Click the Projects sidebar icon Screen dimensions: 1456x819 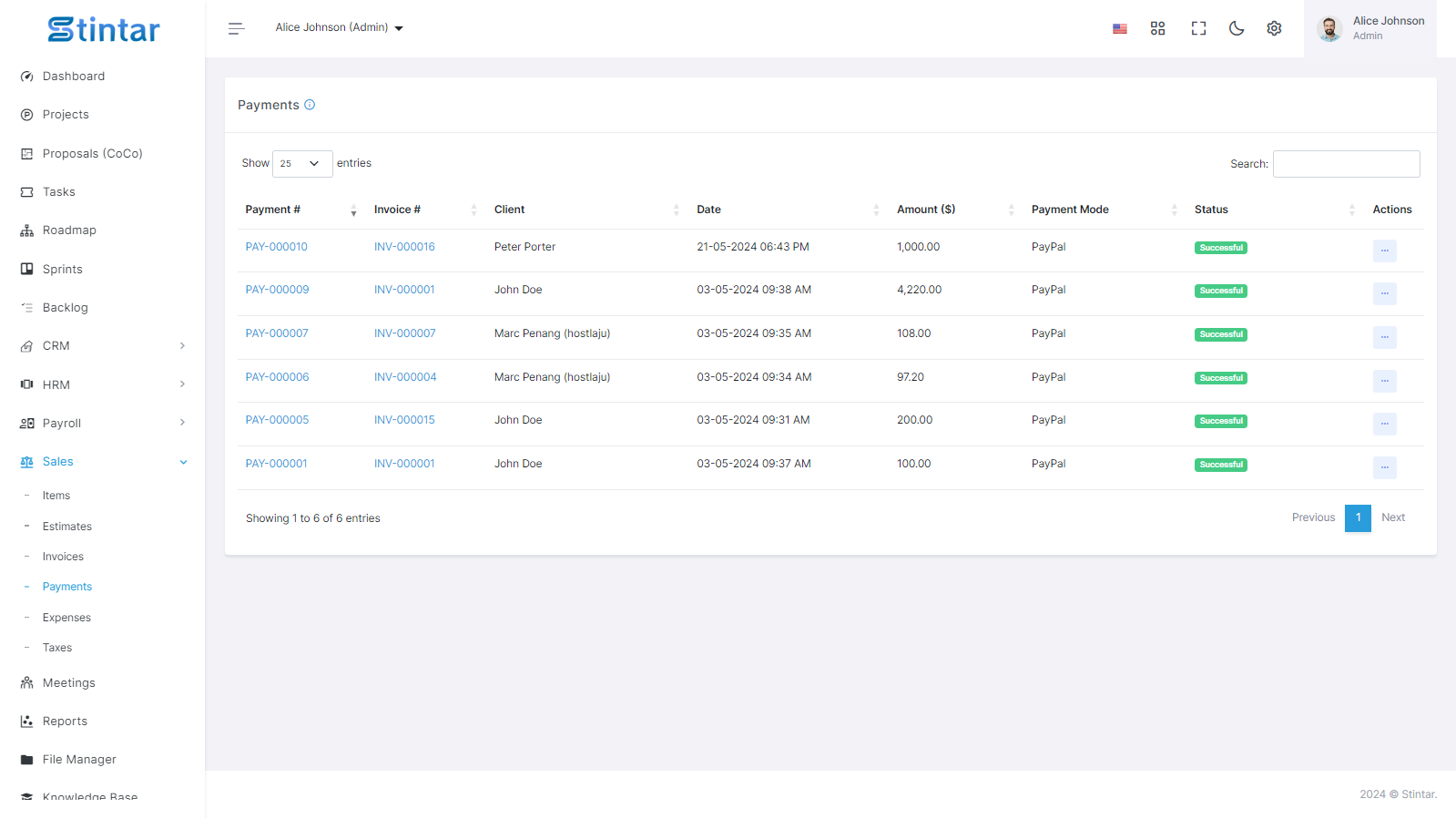(x=26, y=115)
